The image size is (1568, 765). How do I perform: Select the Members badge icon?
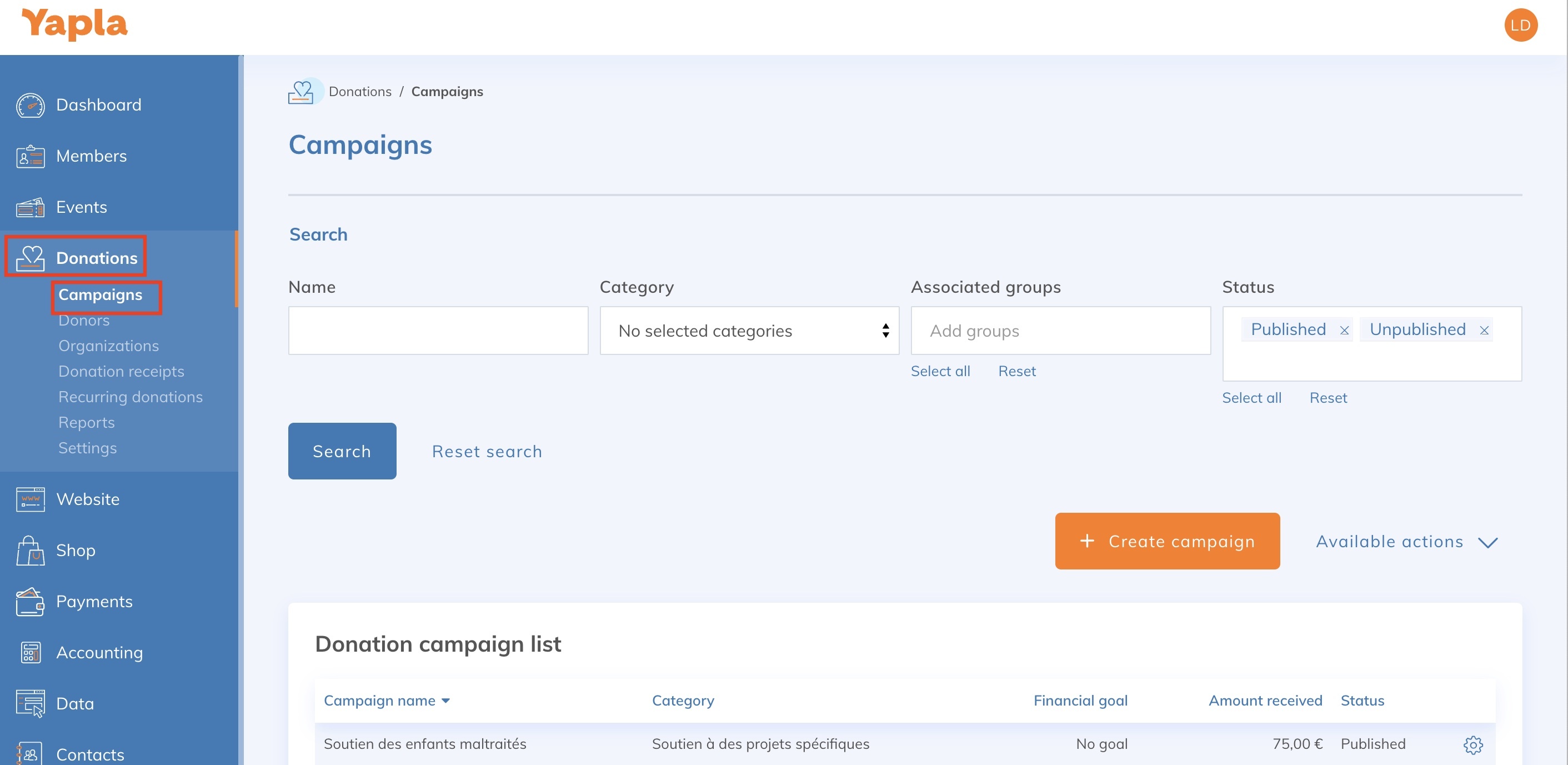point(29,156)
